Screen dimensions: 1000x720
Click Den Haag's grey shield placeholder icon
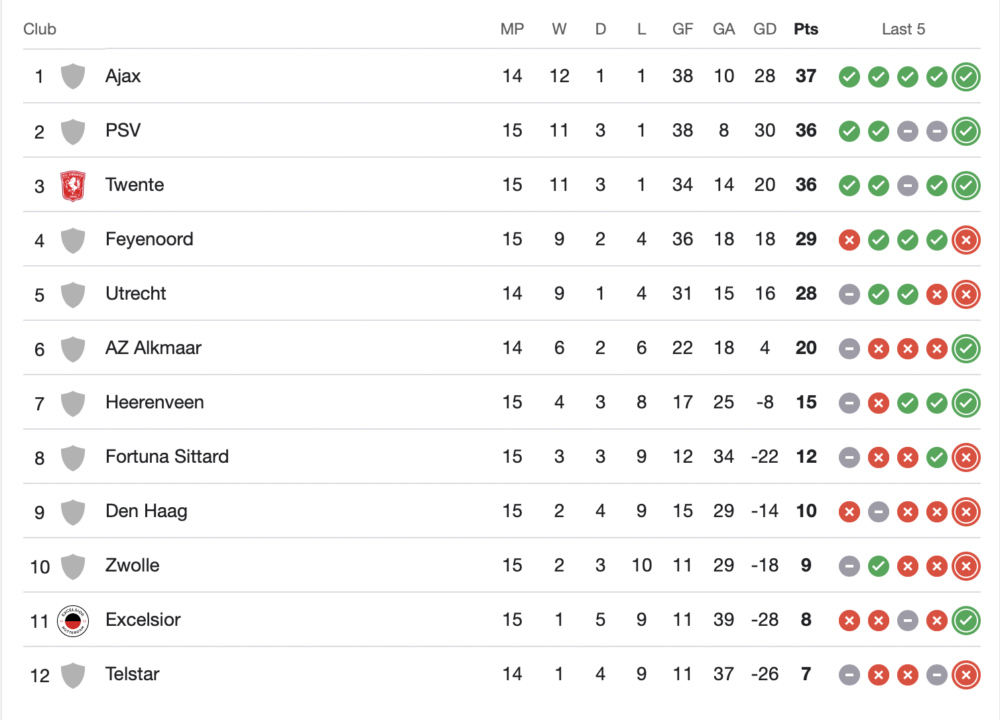tap(72, 512)
